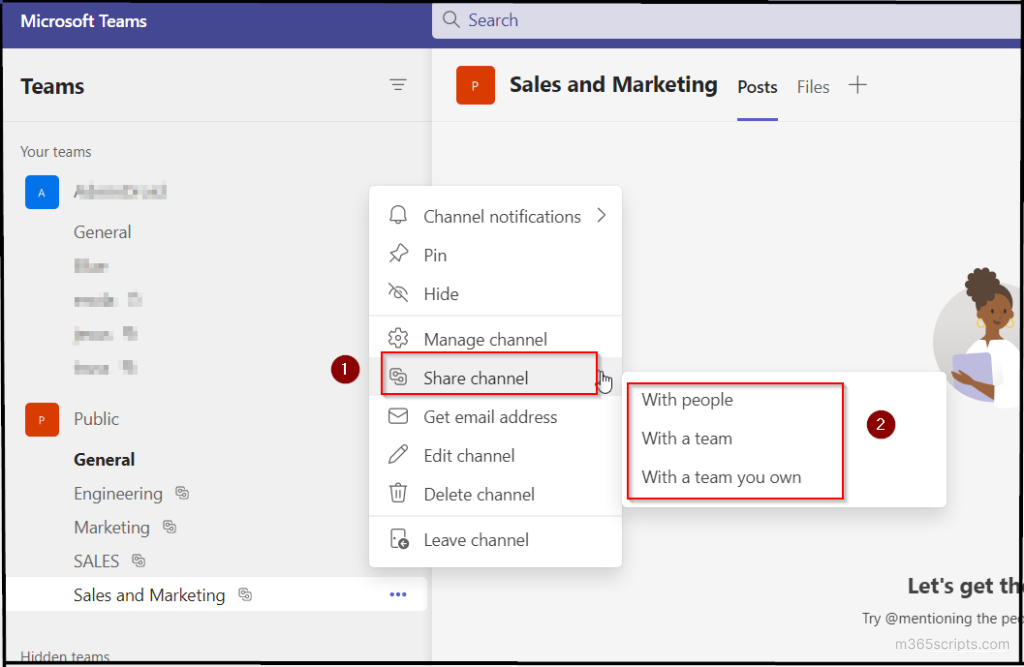Screen dimensions: 1024x667
Task: Click the Get email address envelope icon
Action: pos(398,417)
